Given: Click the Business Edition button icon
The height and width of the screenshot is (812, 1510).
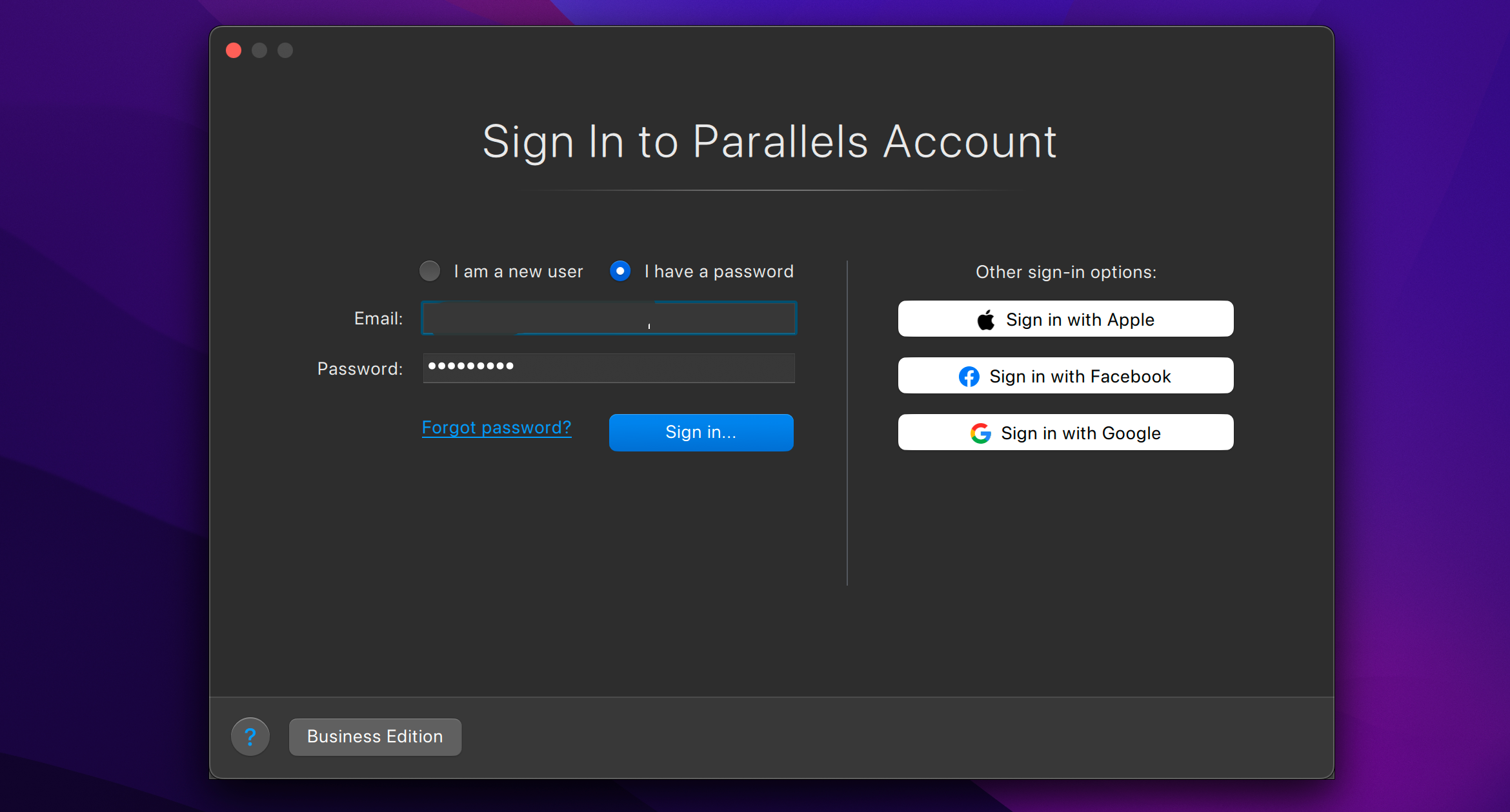Looking at the screenshot, I should click(375, 737).
